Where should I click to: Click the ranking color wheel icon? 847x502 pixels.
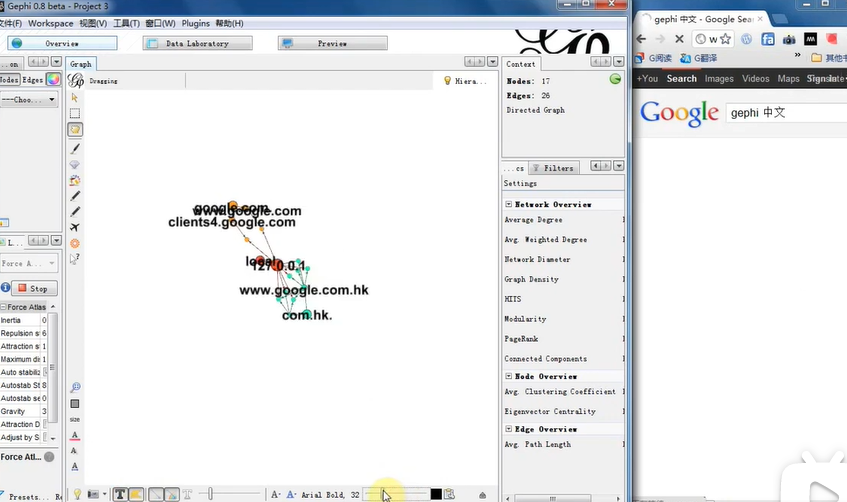[53, 79]
